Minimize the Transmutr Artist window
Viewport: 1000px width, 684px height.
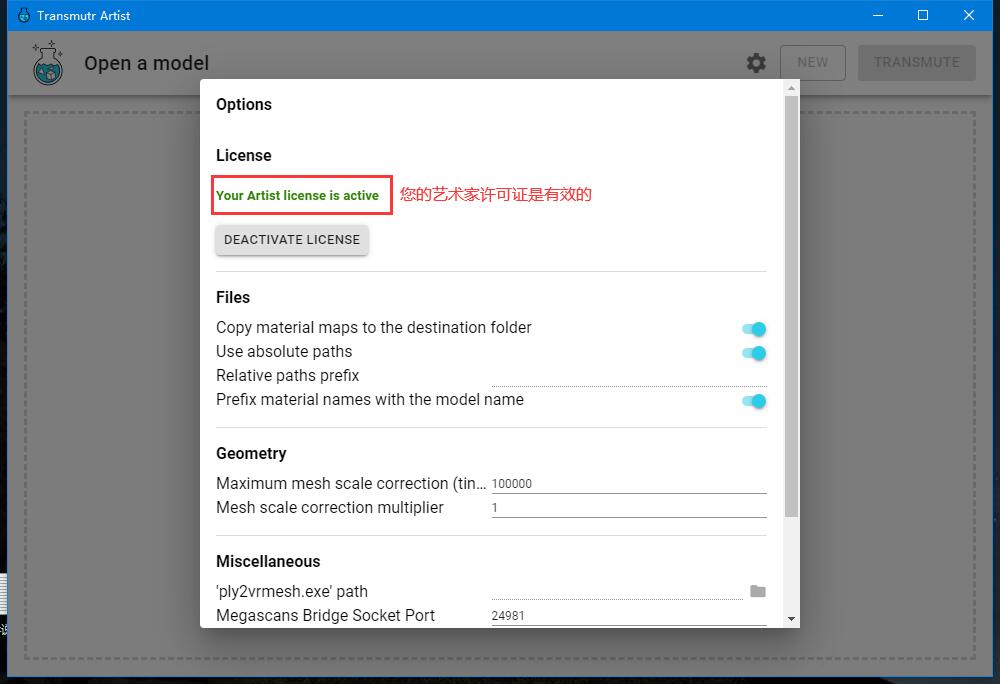click(878, 15)
